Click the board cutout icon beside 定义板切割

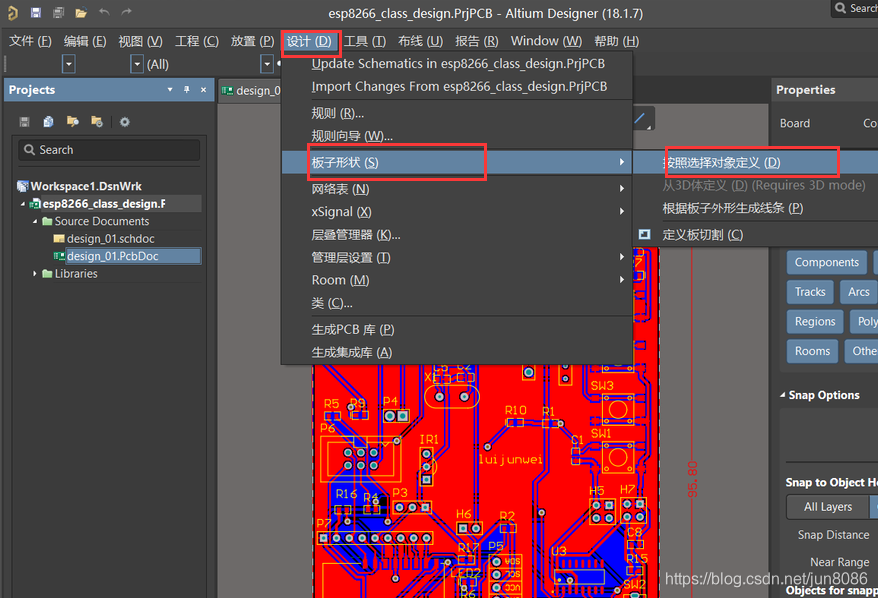645,235
